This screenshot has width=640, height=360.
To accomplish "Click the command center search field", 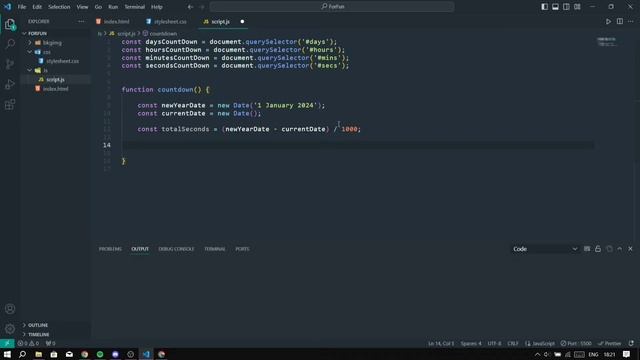I will pyautogui.click(x=332, y=7).
